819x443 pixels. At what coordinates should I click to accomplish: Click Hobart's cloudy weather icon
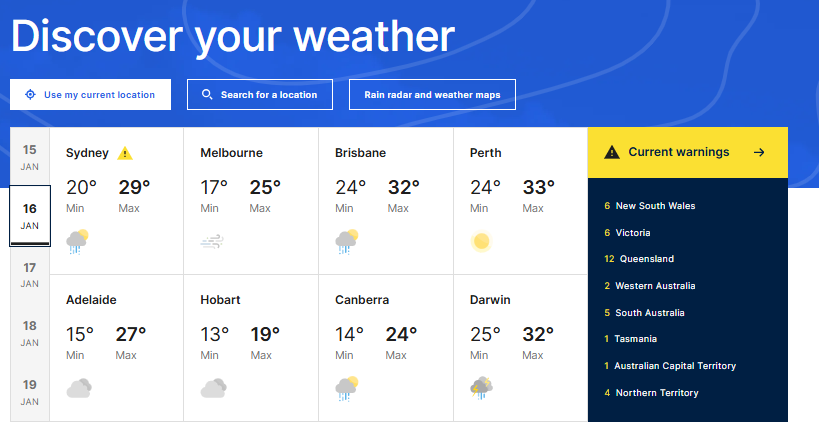click(x=213, y=388)
